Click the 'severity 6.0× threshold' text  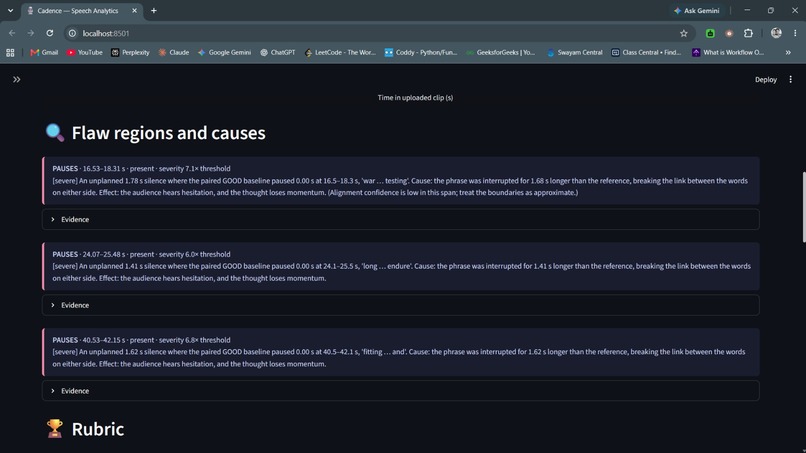(x=195, y=255)
